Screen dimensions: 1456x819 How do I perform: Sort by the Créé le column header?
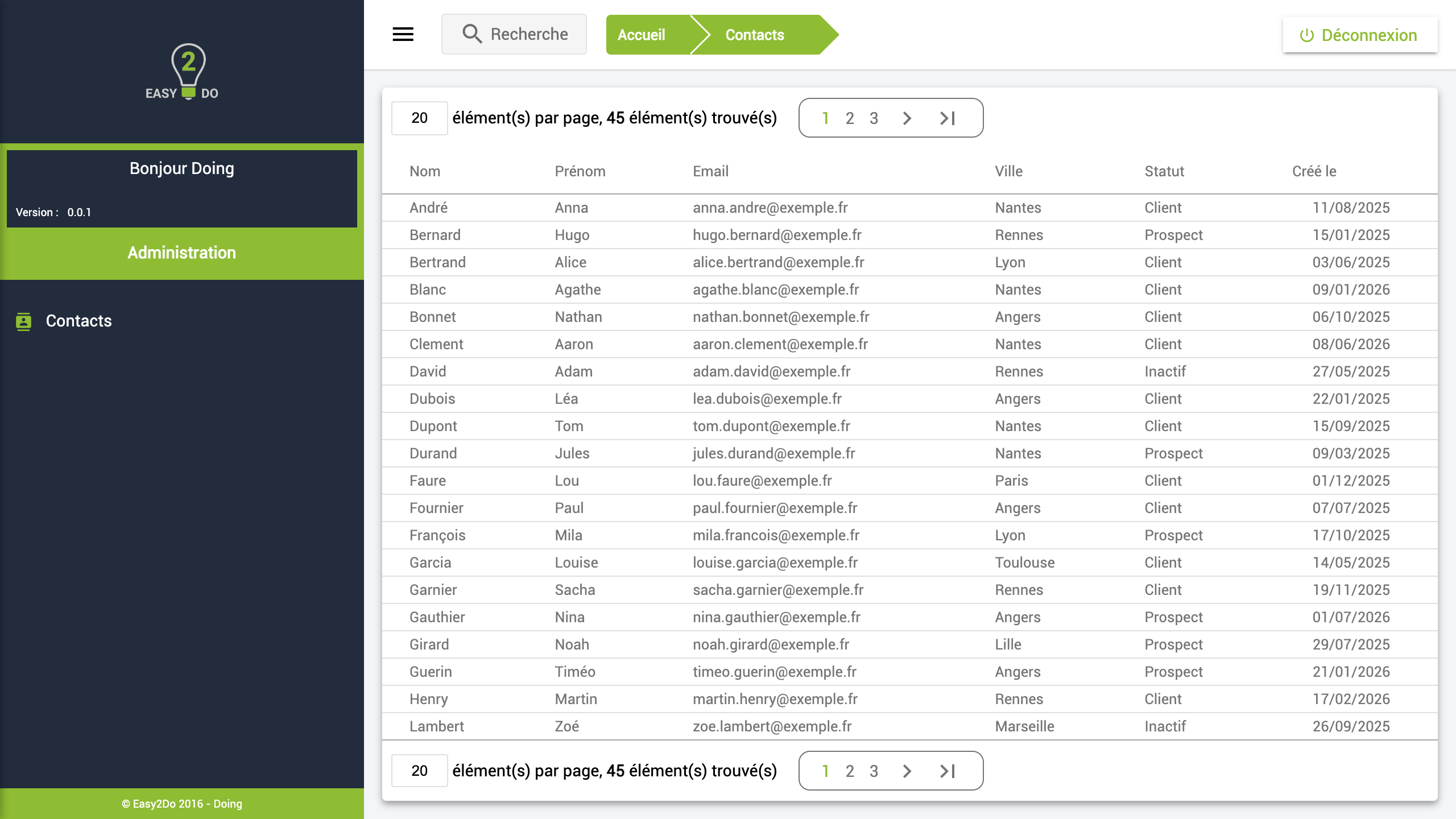point(1314,171)
